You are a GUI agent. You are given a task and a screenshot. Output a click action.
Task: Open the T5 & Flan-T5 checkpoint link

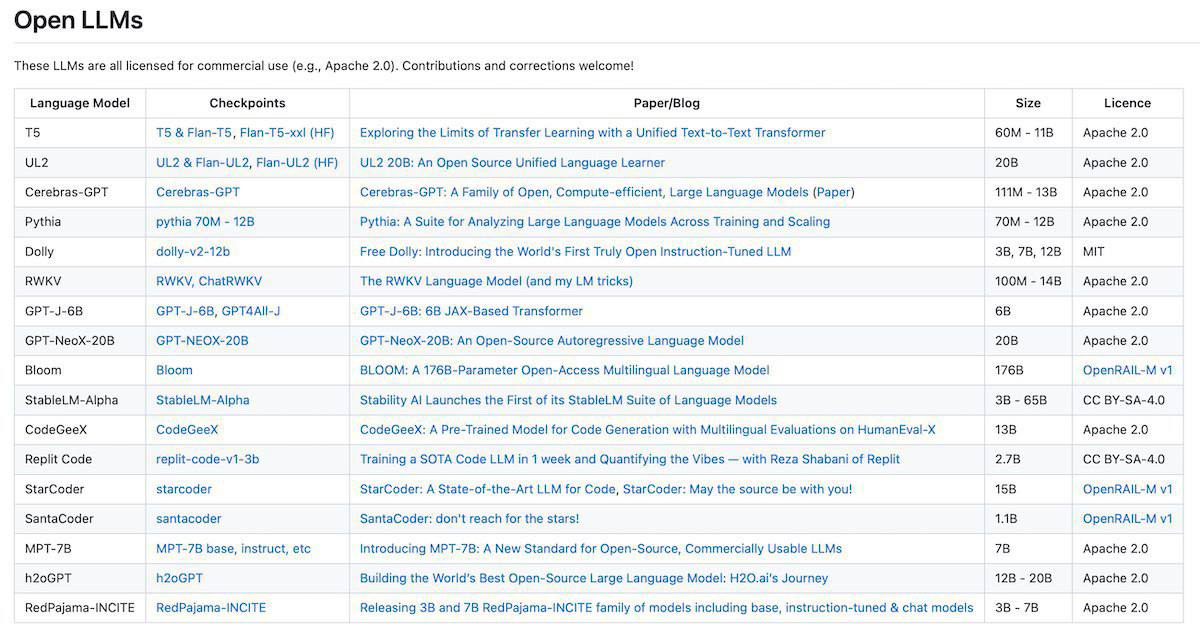[194, 132]
